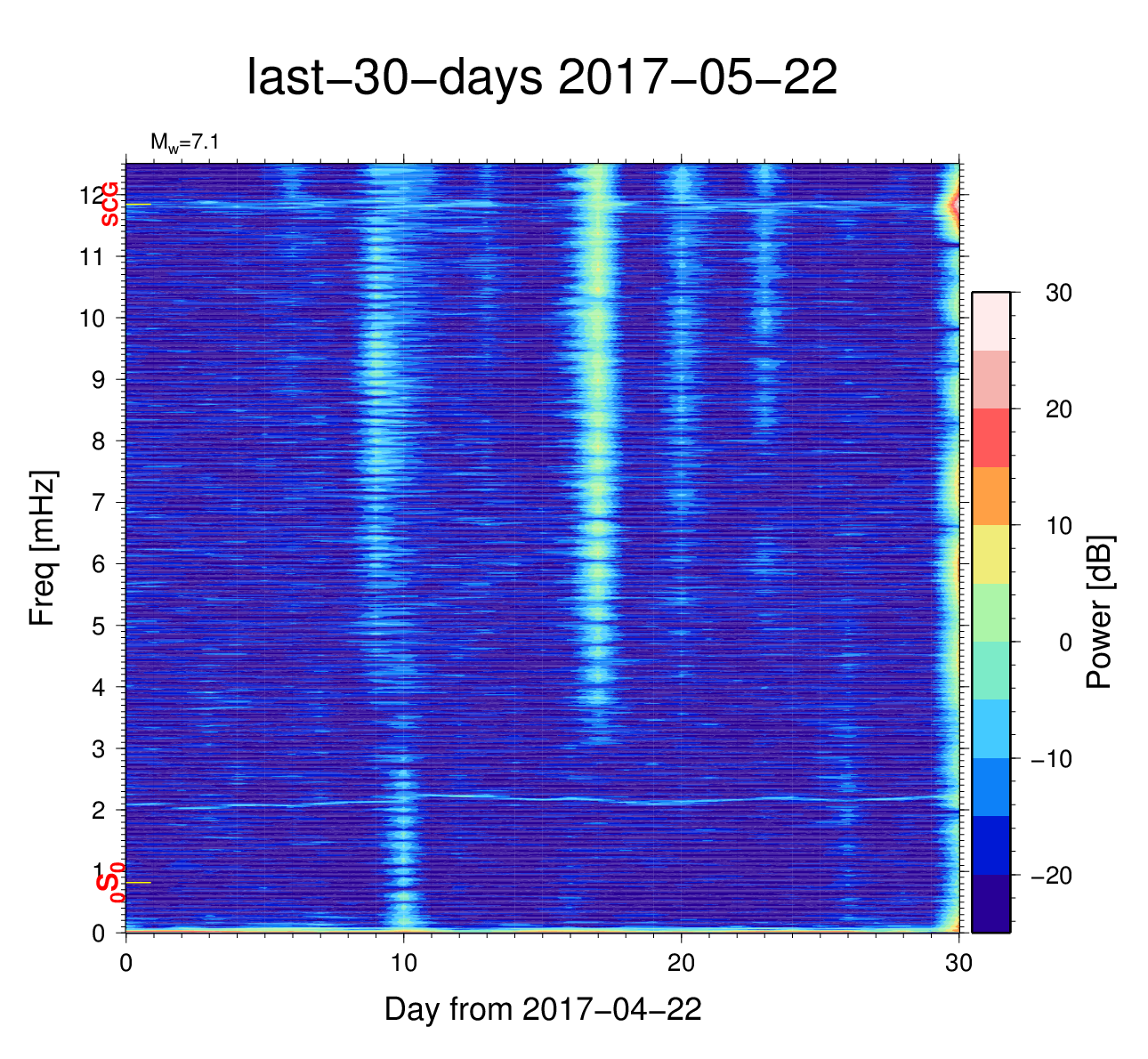The height and width of the screenshot is (1059, 1148).
Task: Click the light green colorbar swatch
Action: coord(990,612)
